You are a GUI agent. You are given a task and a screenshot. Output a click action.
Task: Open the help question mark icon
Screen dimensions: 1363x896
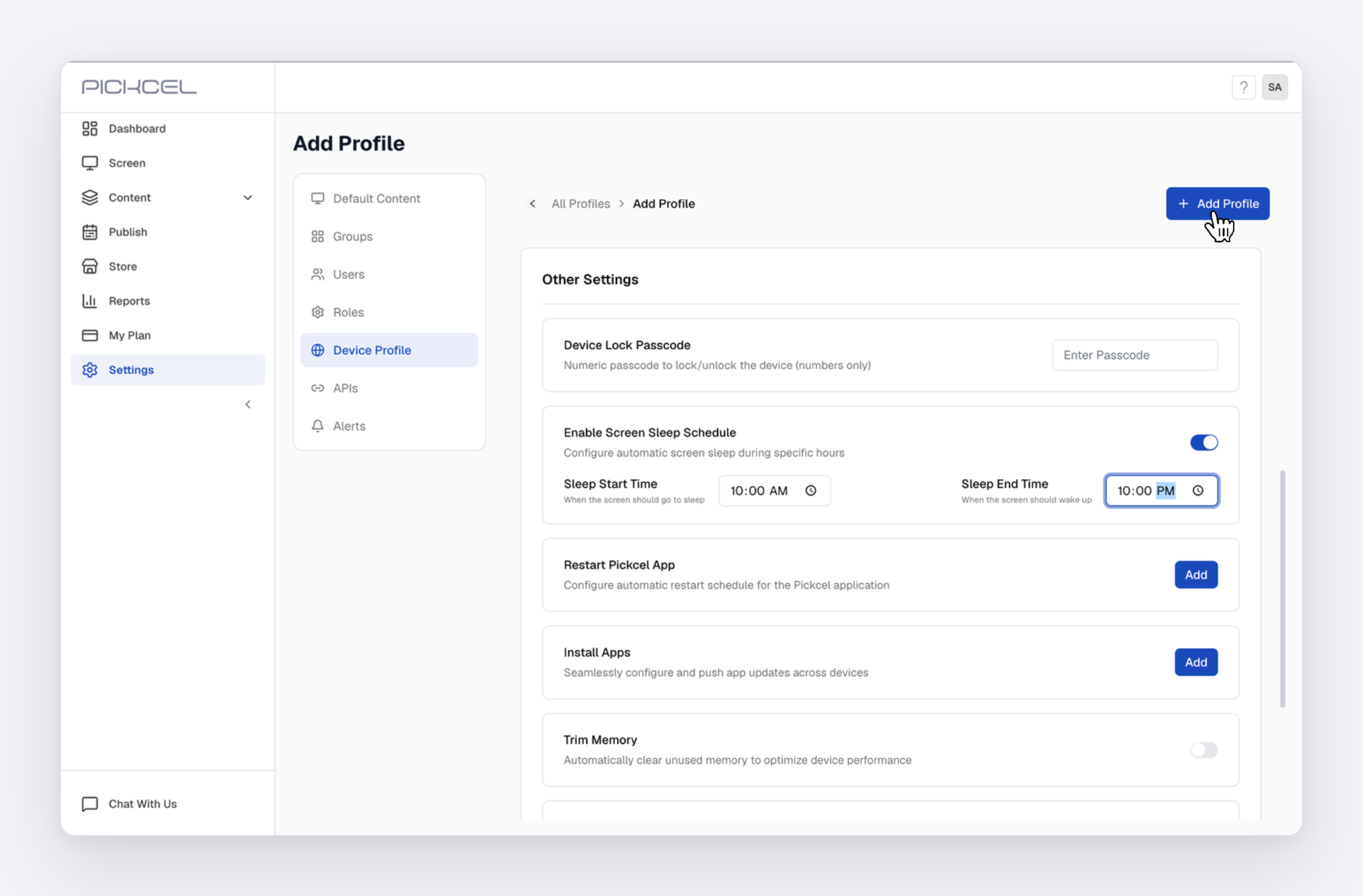pyautogui.click(x=1244, y=87)
